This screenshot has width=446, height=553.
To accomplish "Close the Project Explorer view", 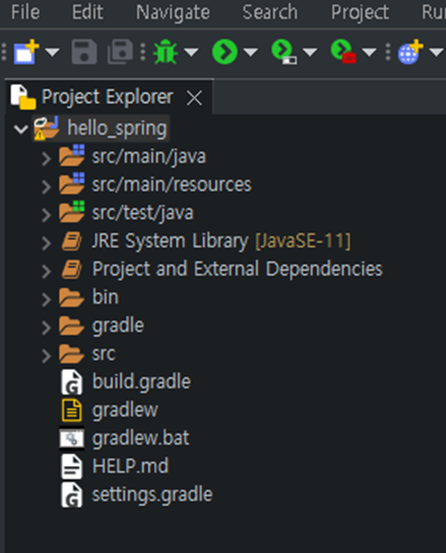I will tap(194, 98).
